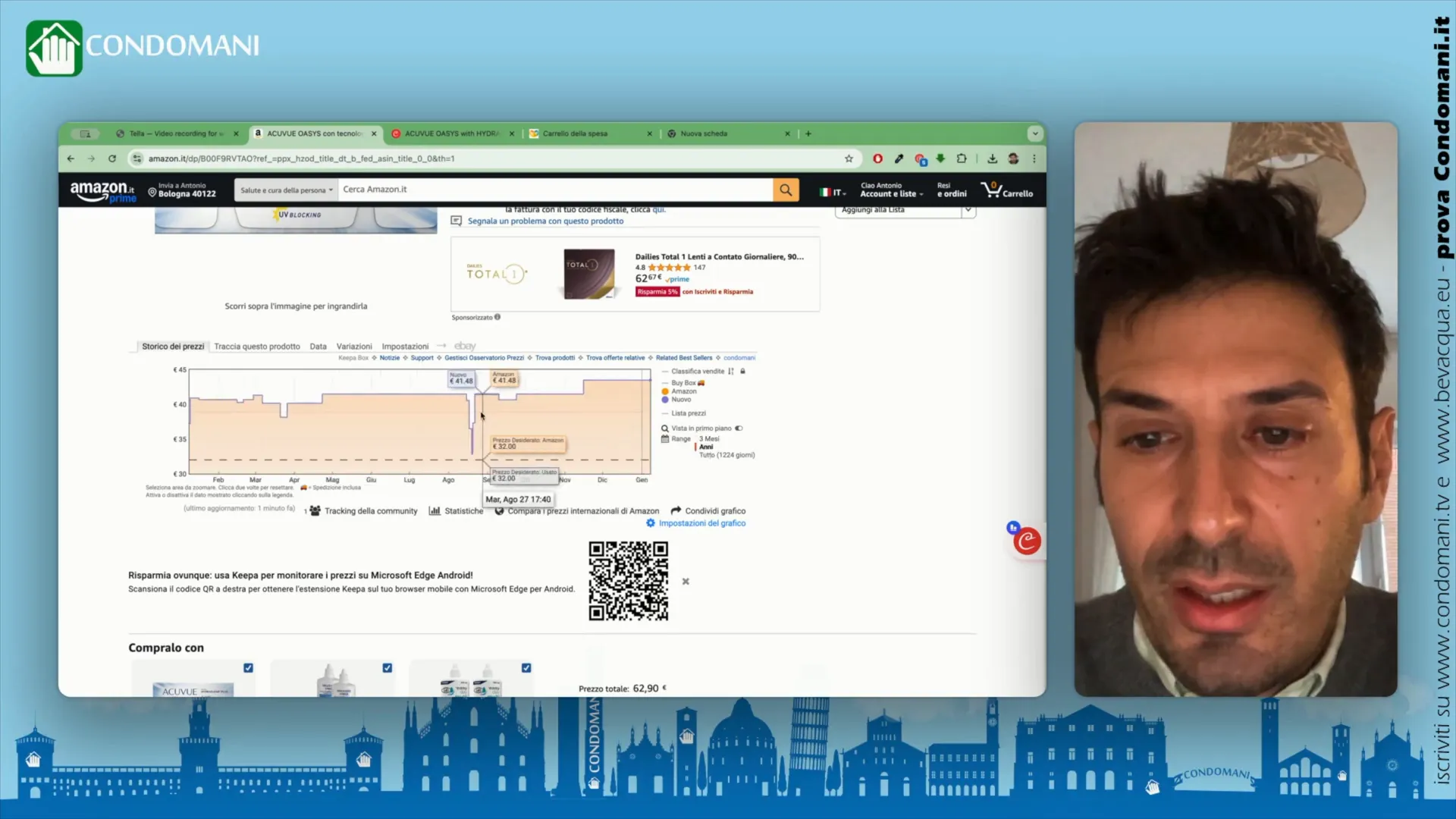Viewport: 1456px width, 819px height.
Task: Open the Data tab in Keepa
Action: click(318, 347)
